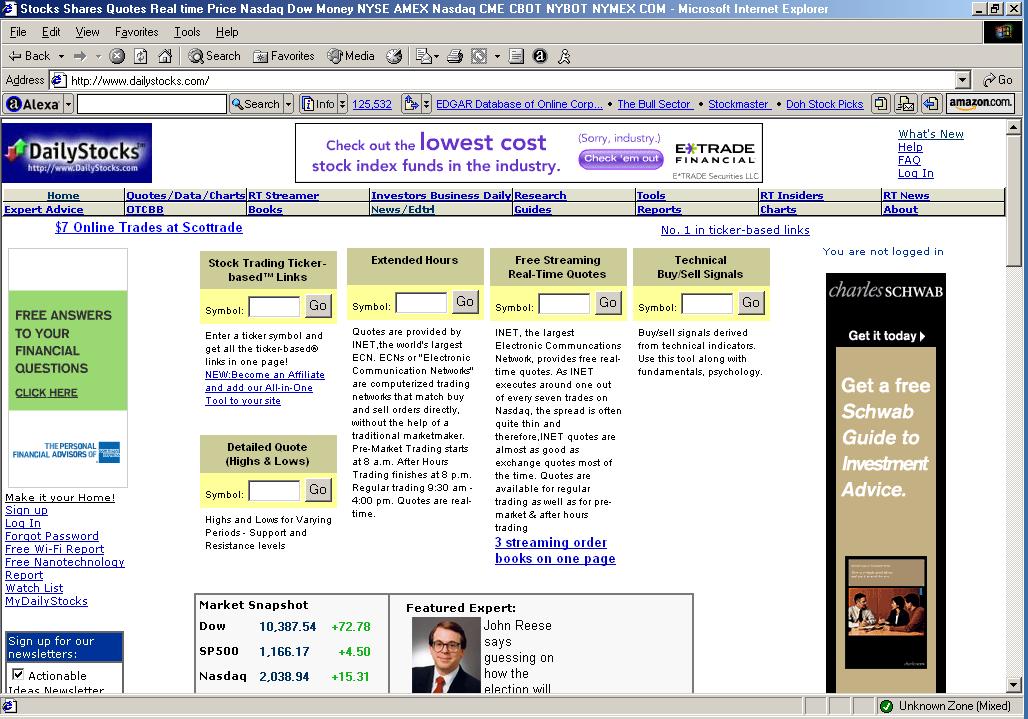Open the File menu
Screen dimensions: 1028x719
tap(18, 32)
